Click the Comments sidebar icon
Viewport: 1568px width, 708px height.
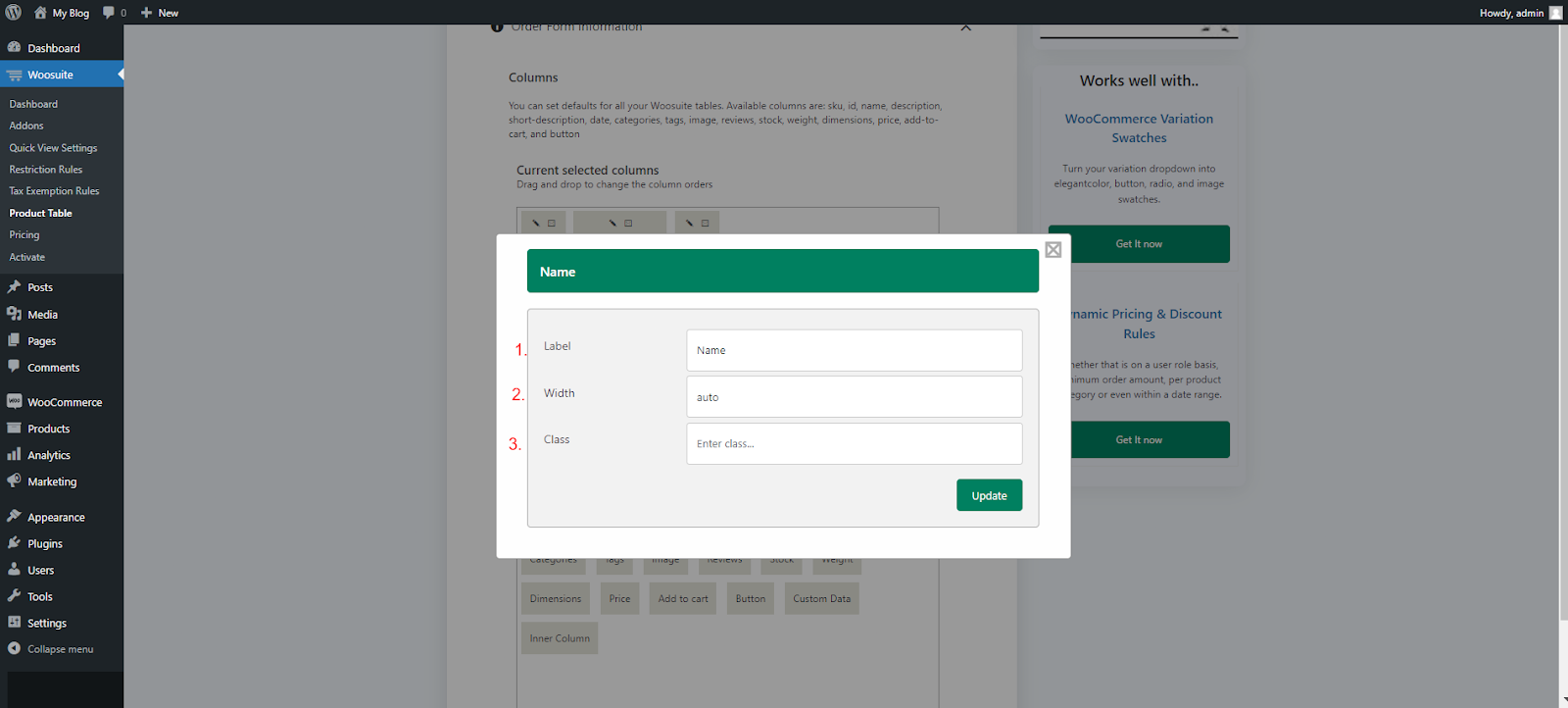(x=14, y=367)
